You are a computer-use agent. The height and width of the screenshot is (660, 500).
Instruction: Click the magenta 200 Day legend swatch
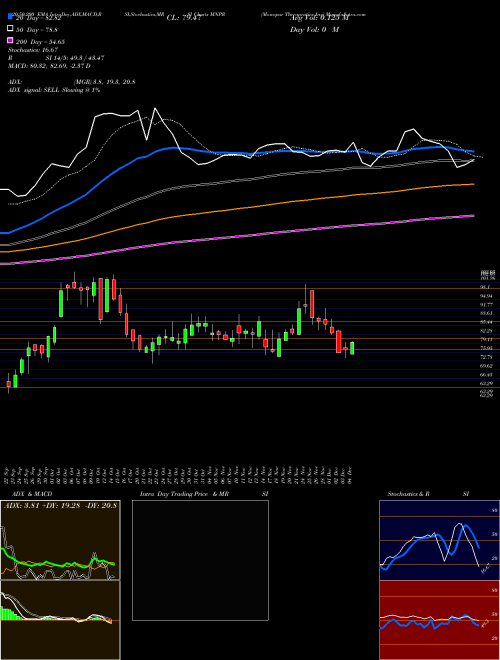tap(10, 40)
